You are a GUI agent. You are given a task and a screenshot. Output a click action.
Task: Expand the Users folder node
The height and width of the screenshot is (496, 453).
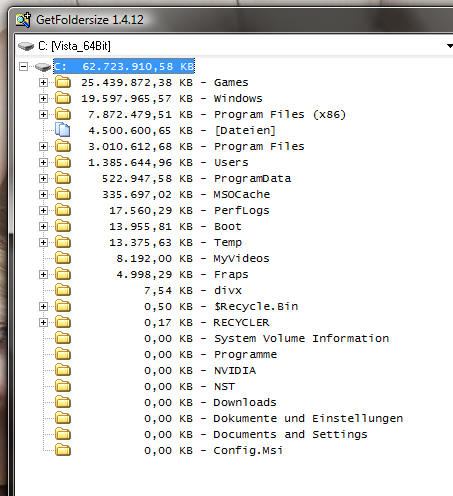[43, 162]
